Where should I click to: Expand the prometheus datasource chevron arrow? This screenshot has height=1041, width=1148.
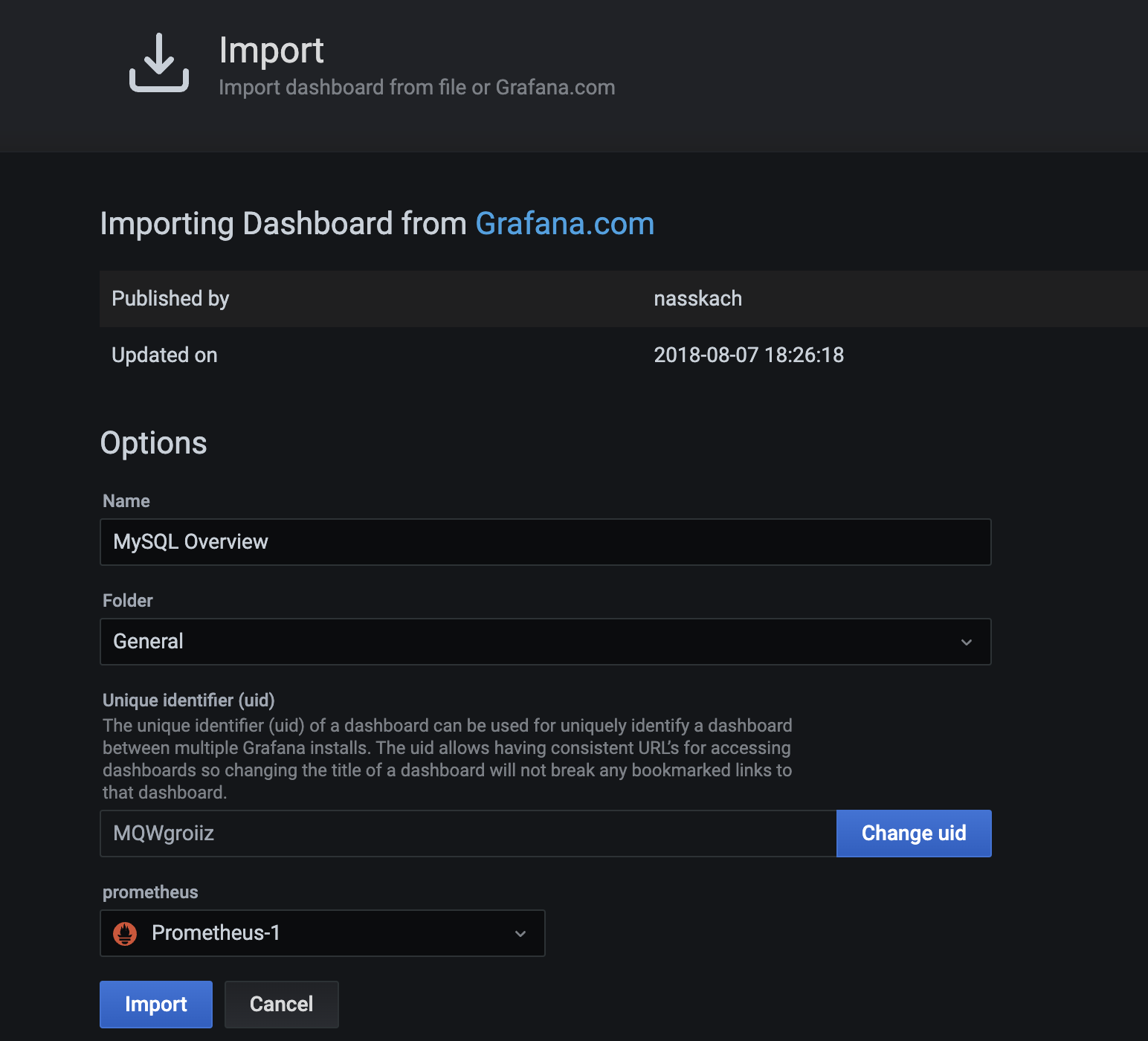[520, 934]
